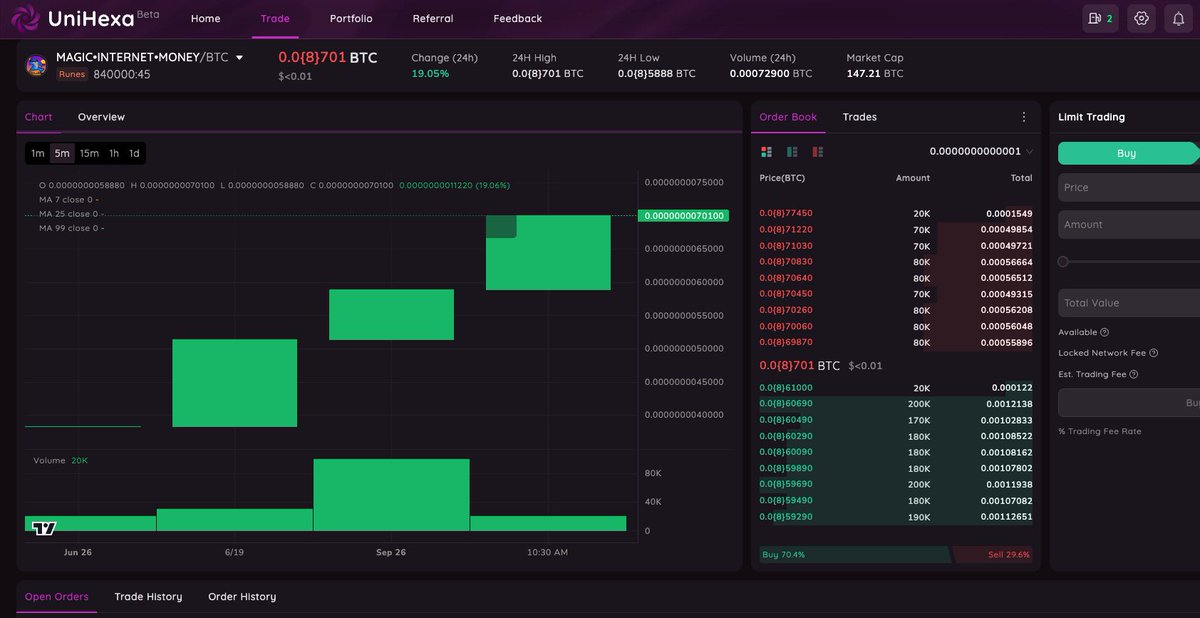The image size is (1200, 618).
Task: Click the amount percentage slider handle
Action: pyautogui.click(x=1063, y=261)
